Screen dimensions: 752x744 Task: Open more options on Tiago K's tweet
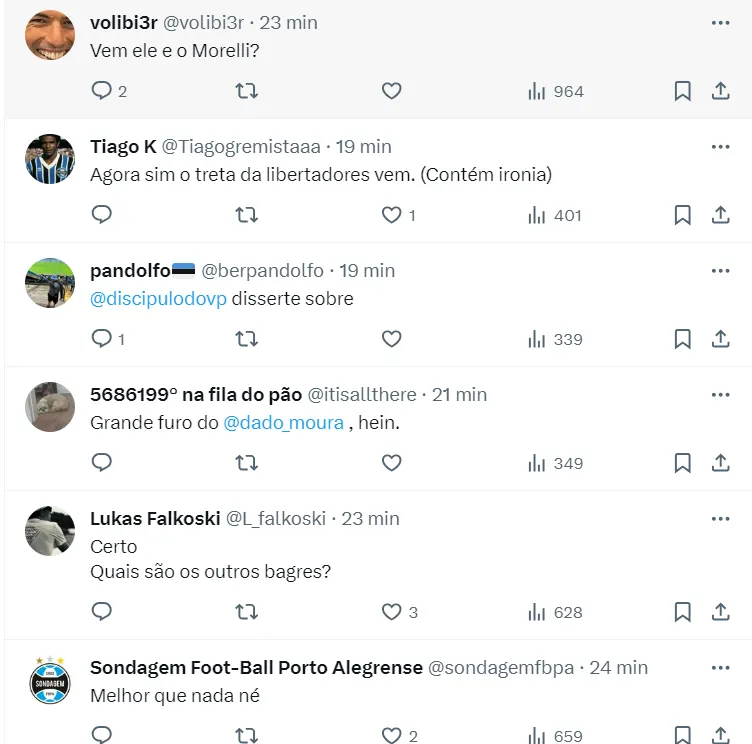point(720,147)
